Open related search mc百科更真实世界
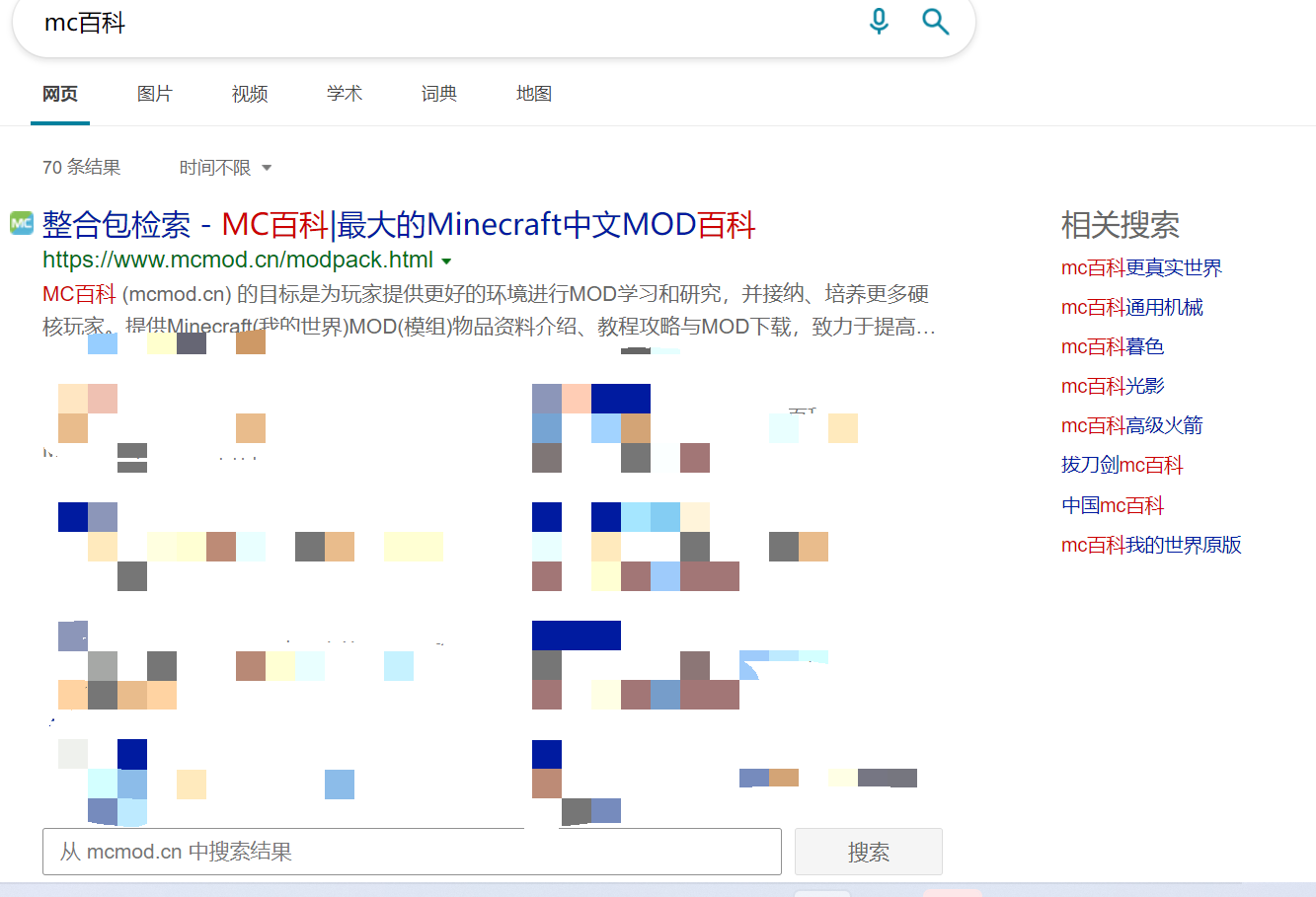Screen dimensions: 1316x897 [1141, 268]
